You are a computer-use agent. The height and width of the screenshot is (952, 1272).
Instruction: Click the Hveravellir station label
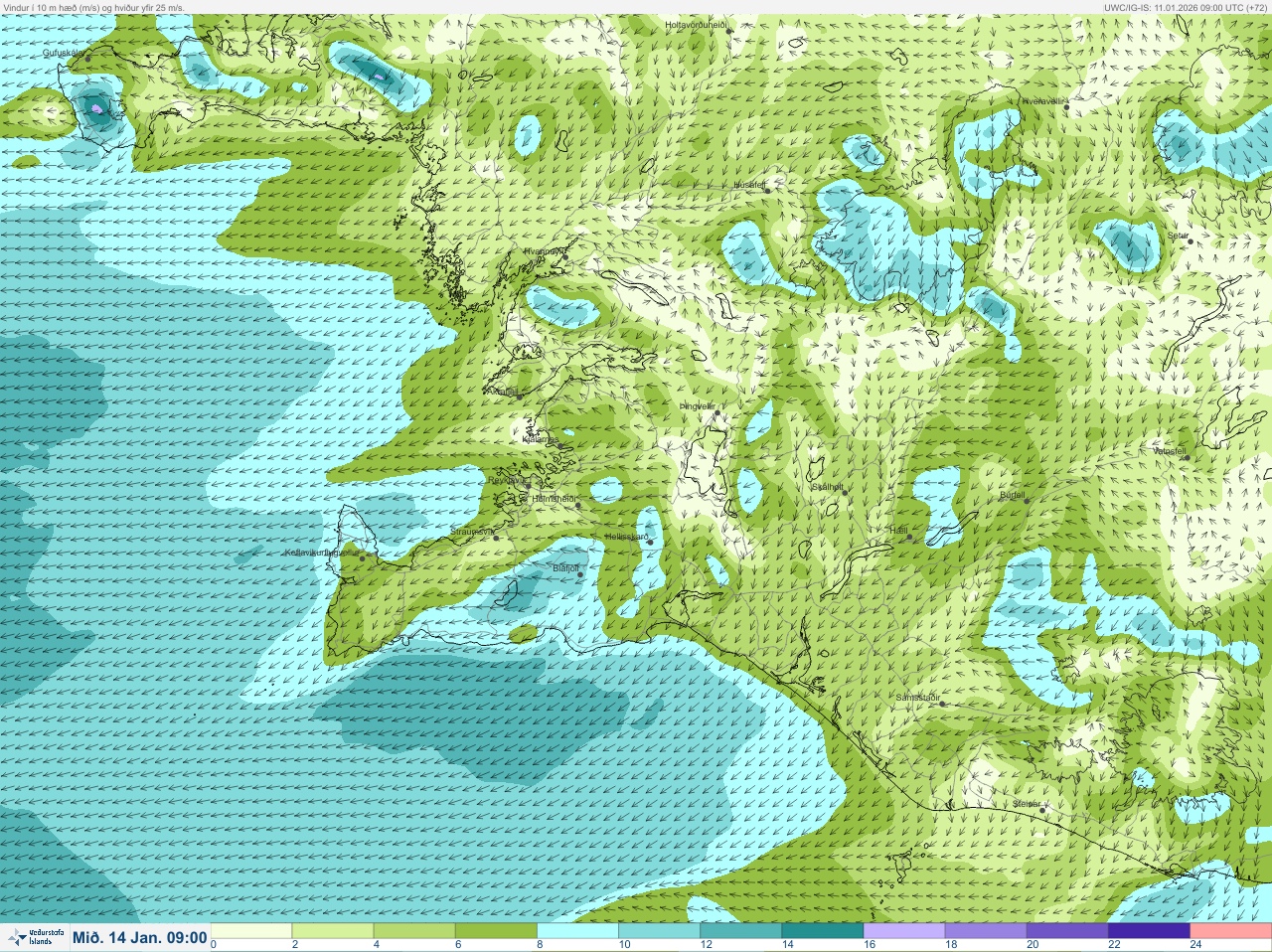pyautogui.click(x=1042, y=101)
